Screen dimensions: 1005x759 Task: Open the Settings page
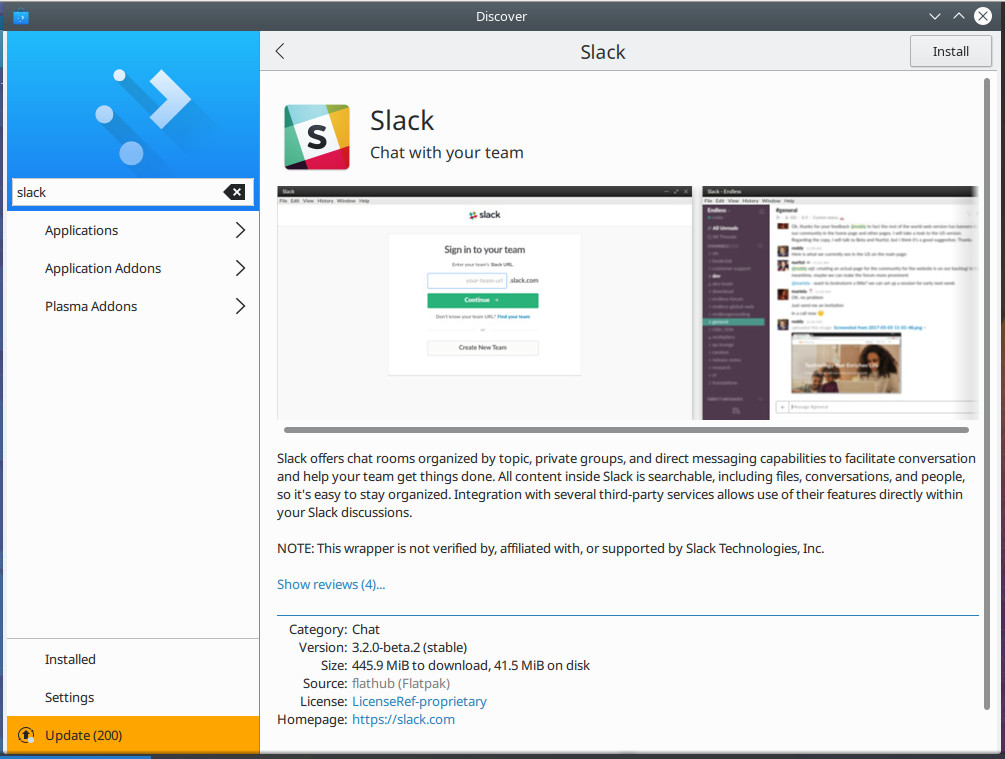tap(133, 697)
